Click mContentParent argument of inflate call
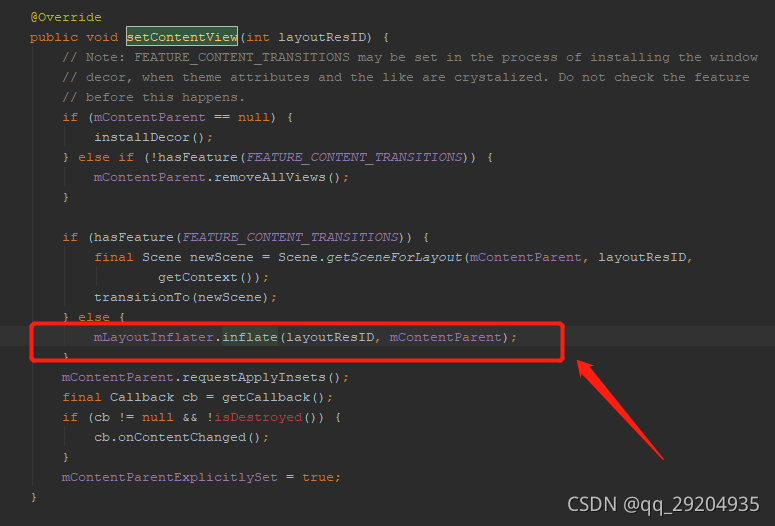The width and height of the screenshot is (775, 526). [x=445, y=337]
